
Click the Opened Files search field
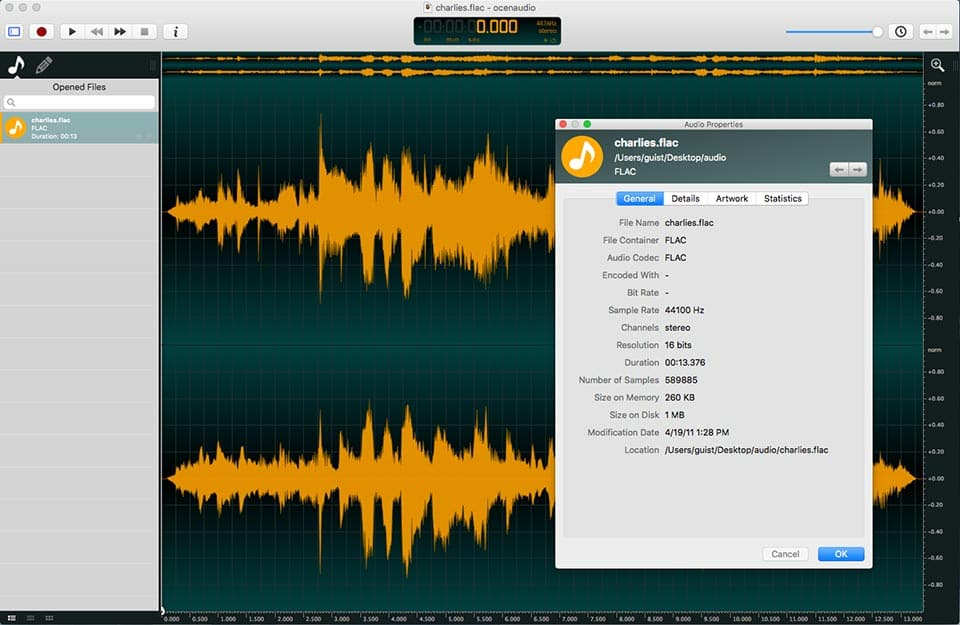(80, 102)
